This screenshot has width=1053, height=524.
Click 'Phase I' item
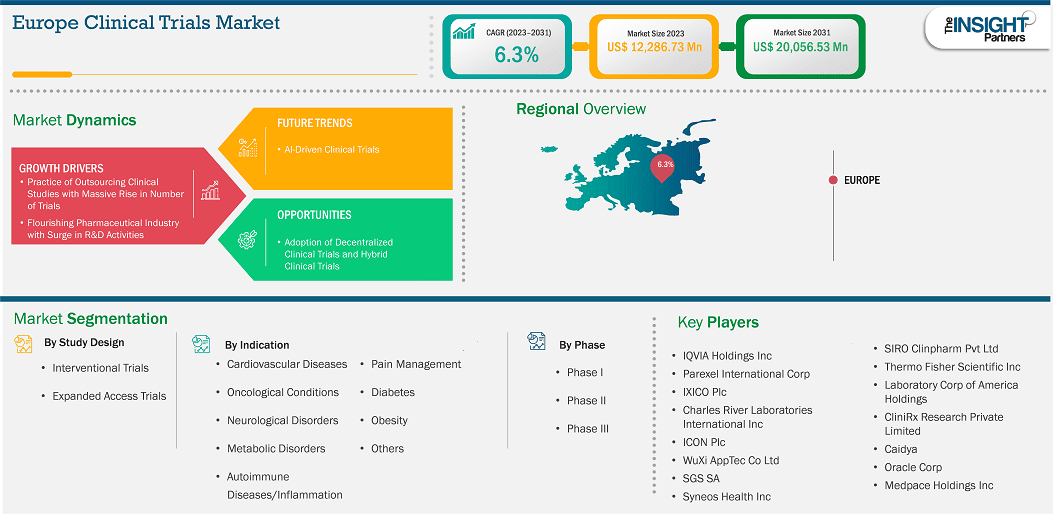point(586,372)
